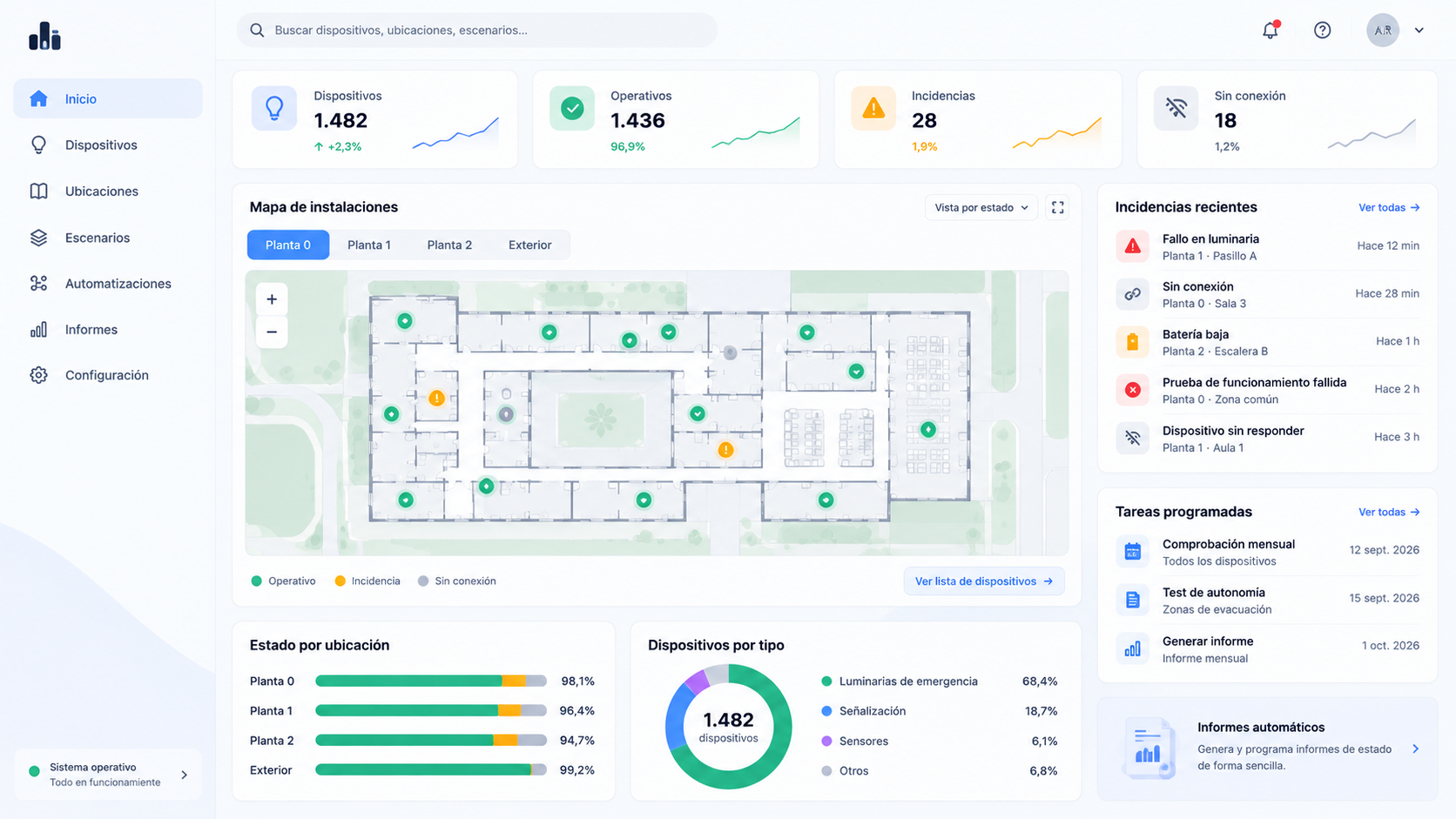The width and height of the screenshot is (1456, 819).
Task: Click the orange incident marker below the courtyard's right side
Action: pyautogui.click(x=725, y=450)
